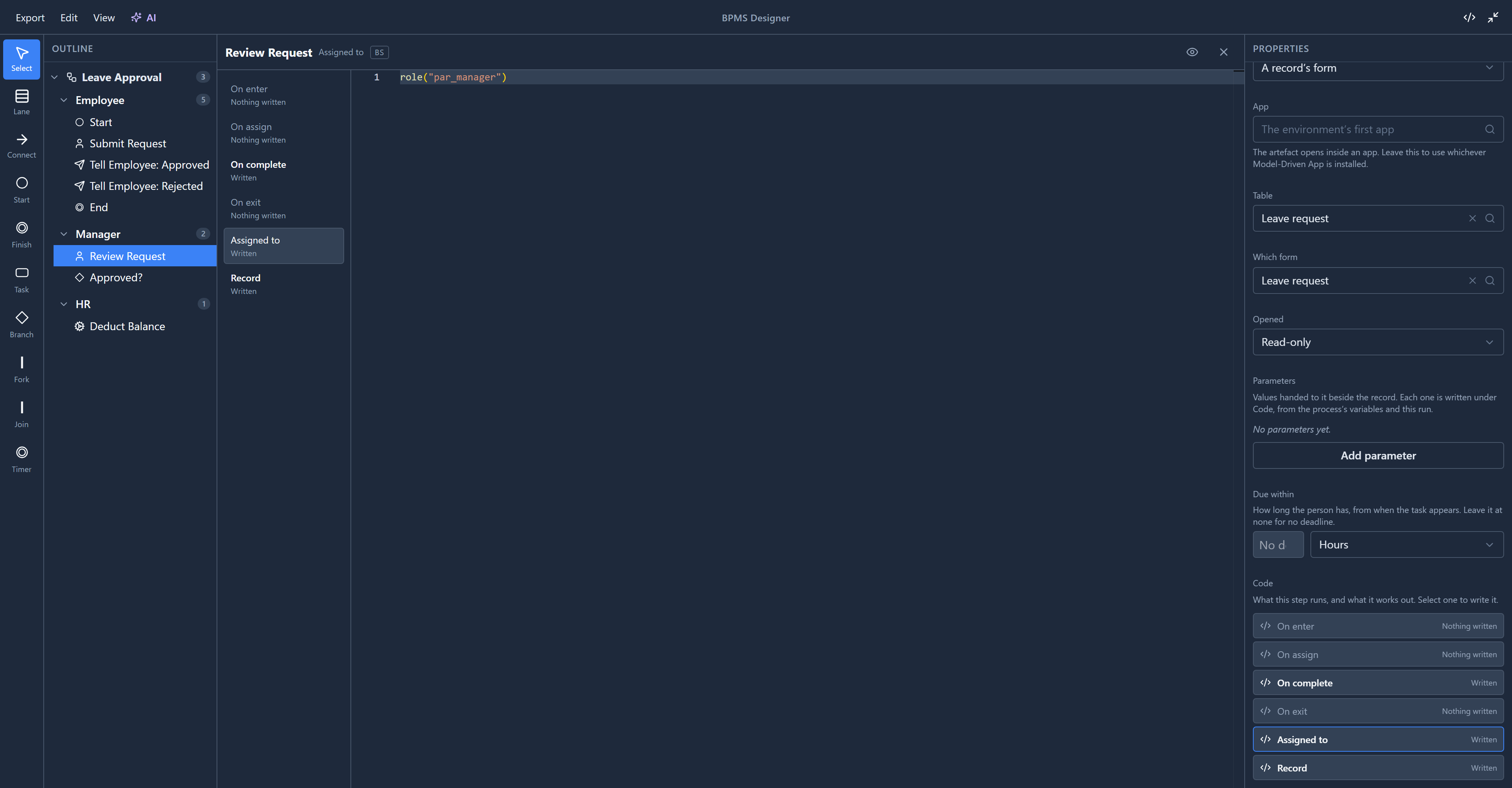Screen dimensions: 1512x788
Task: Open the Export menu
Action: pos(30,18)
